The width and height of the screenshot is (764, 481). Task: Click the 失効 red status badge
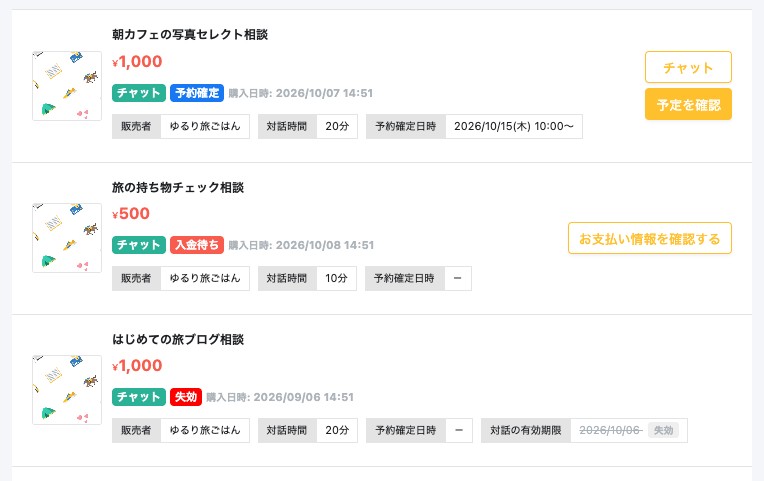click(x=186, y=397)
